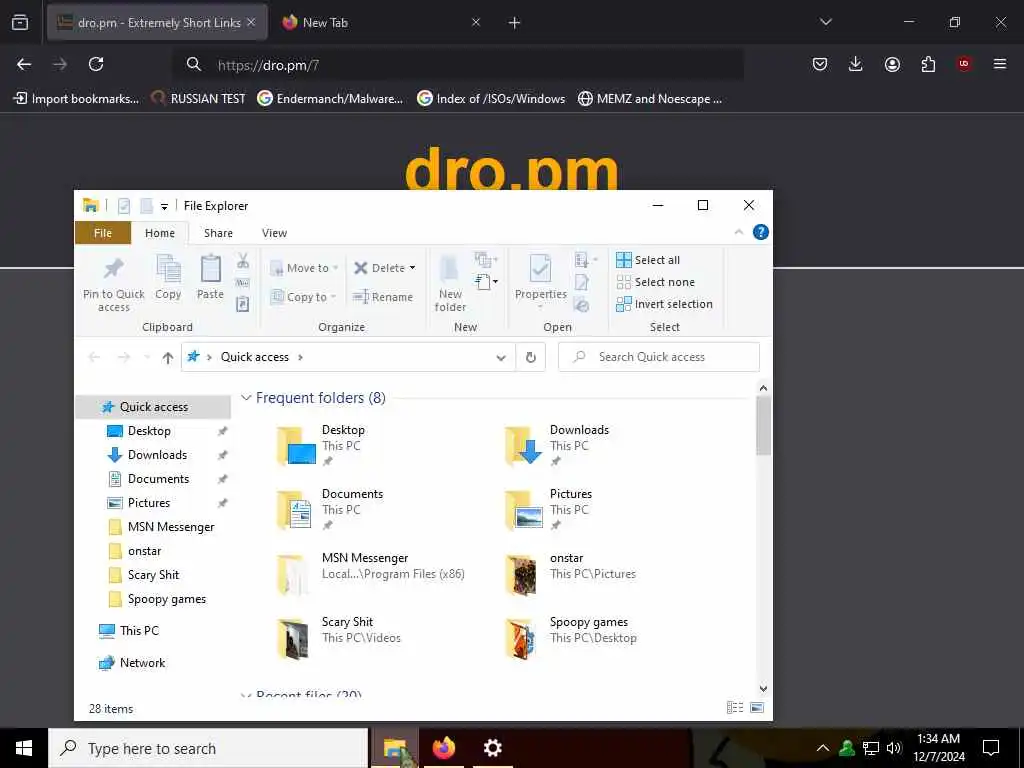Refresh the Quick access location
The height and width of the screenshot is (768, 1024).
click(531, 357)
